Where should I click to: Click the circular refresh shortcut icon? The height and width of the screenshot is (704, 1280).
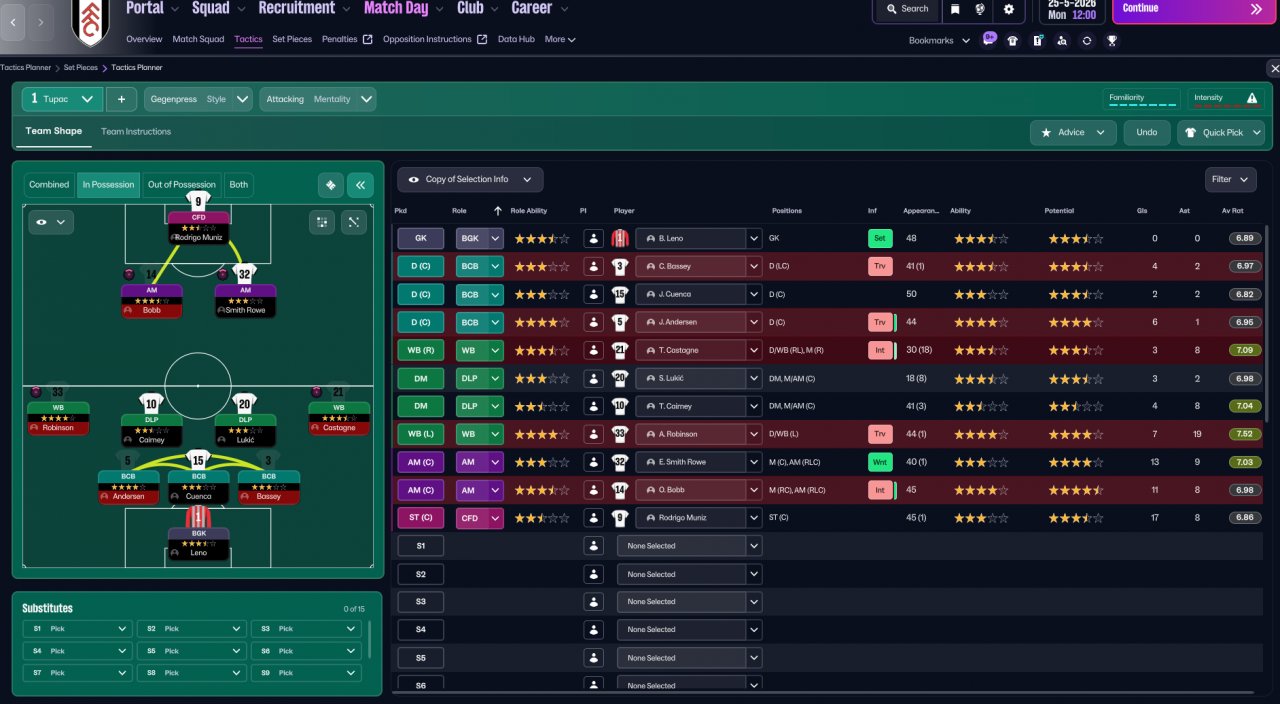pyautogui.click(x=1087, y=41)
